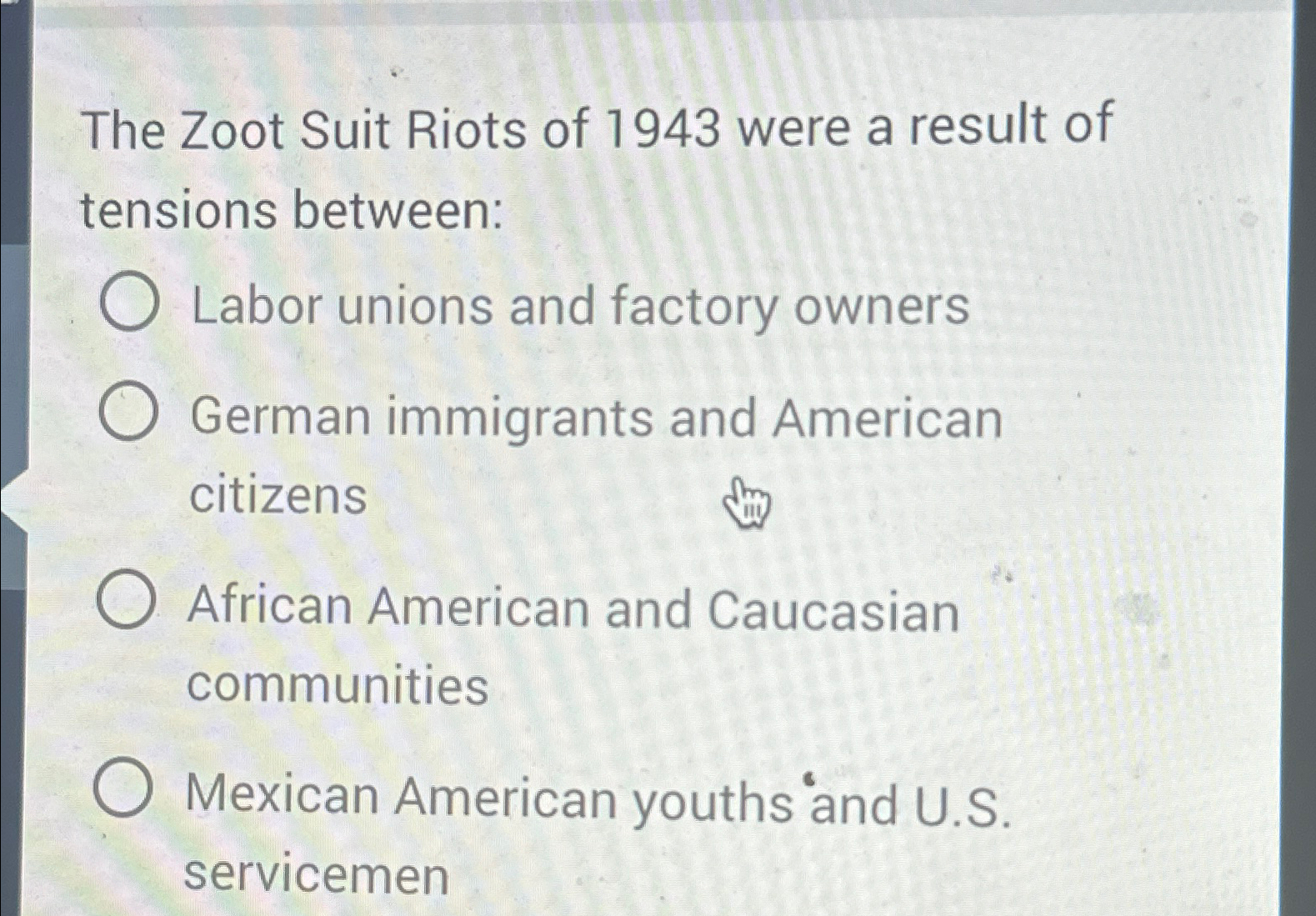Viewport: 1316px width, 916px height.
Task: Click the phrase 'tensions between:' in the question
Action: click(x=292, y=208)
